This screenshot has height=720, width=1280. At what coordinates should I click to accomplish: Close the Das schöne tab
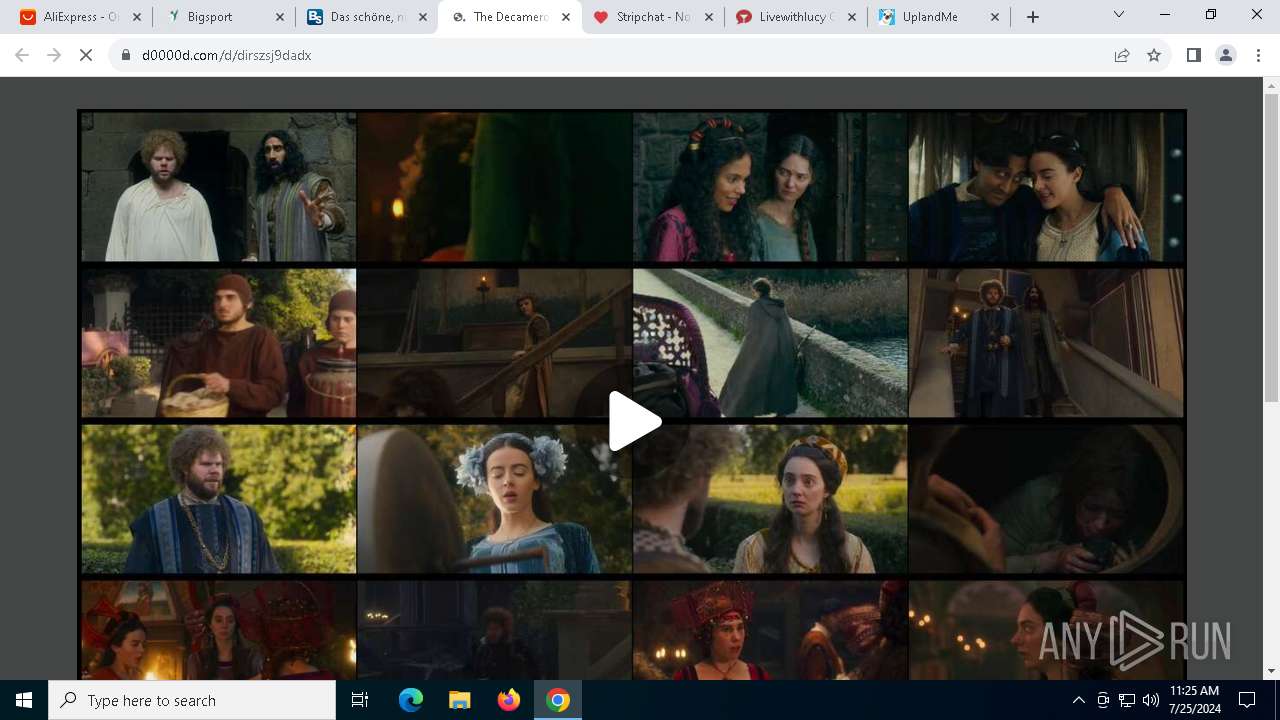[x=423, y=17]
